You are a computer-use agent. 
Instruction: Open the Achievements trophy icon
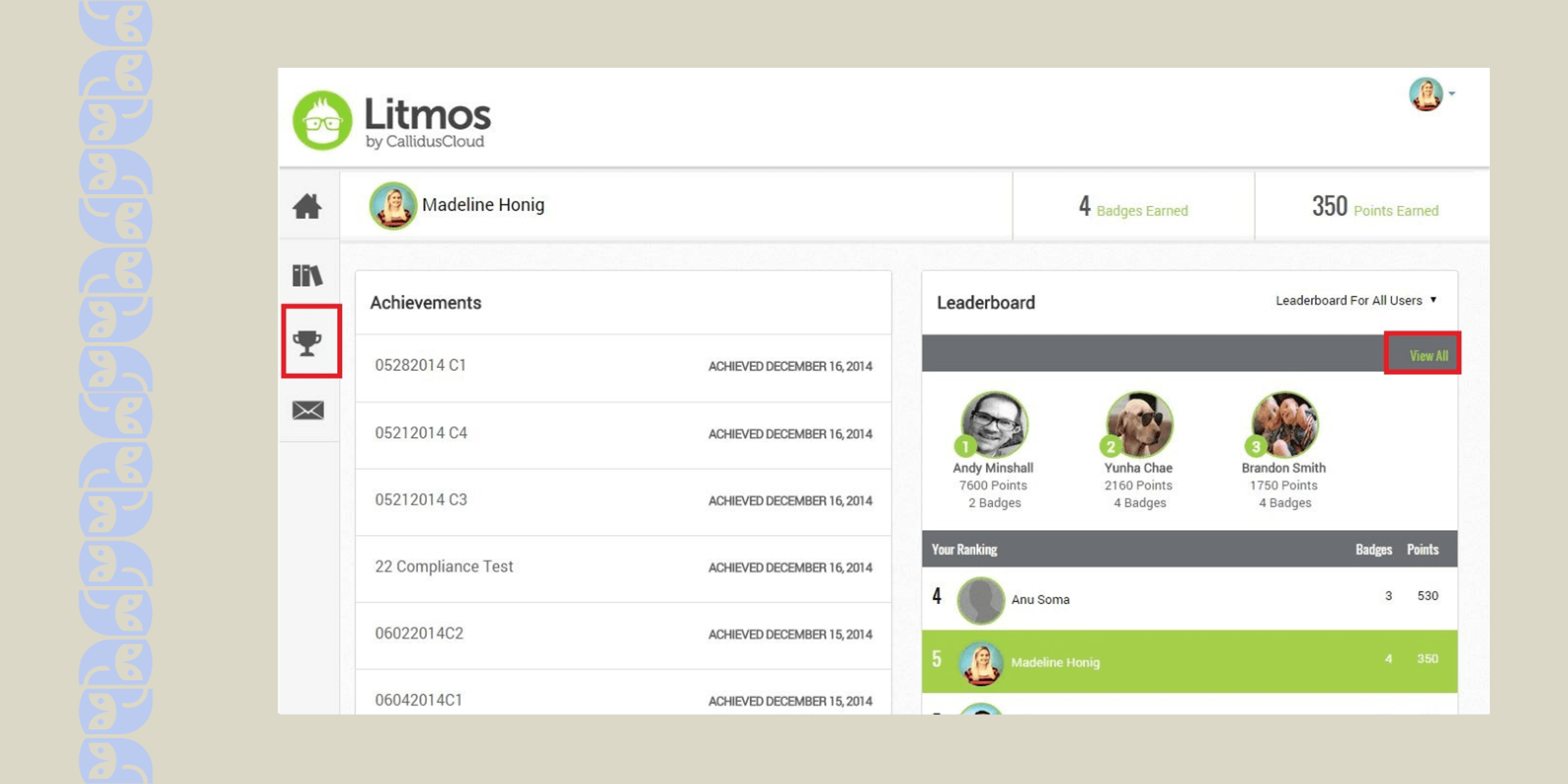[x=307, y=343]
